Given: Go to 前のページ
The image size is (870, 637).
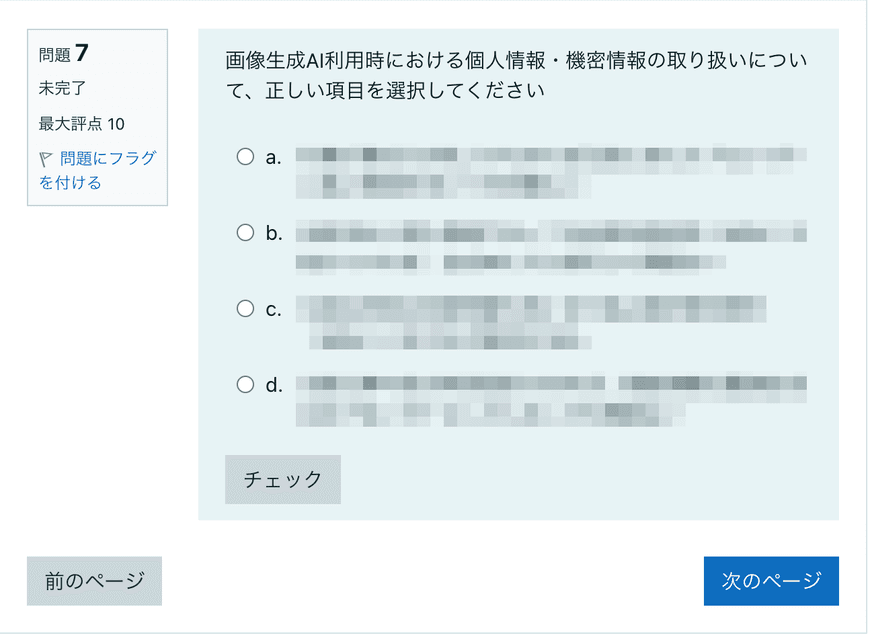Looking at the screenshot, I should [94, 581].
